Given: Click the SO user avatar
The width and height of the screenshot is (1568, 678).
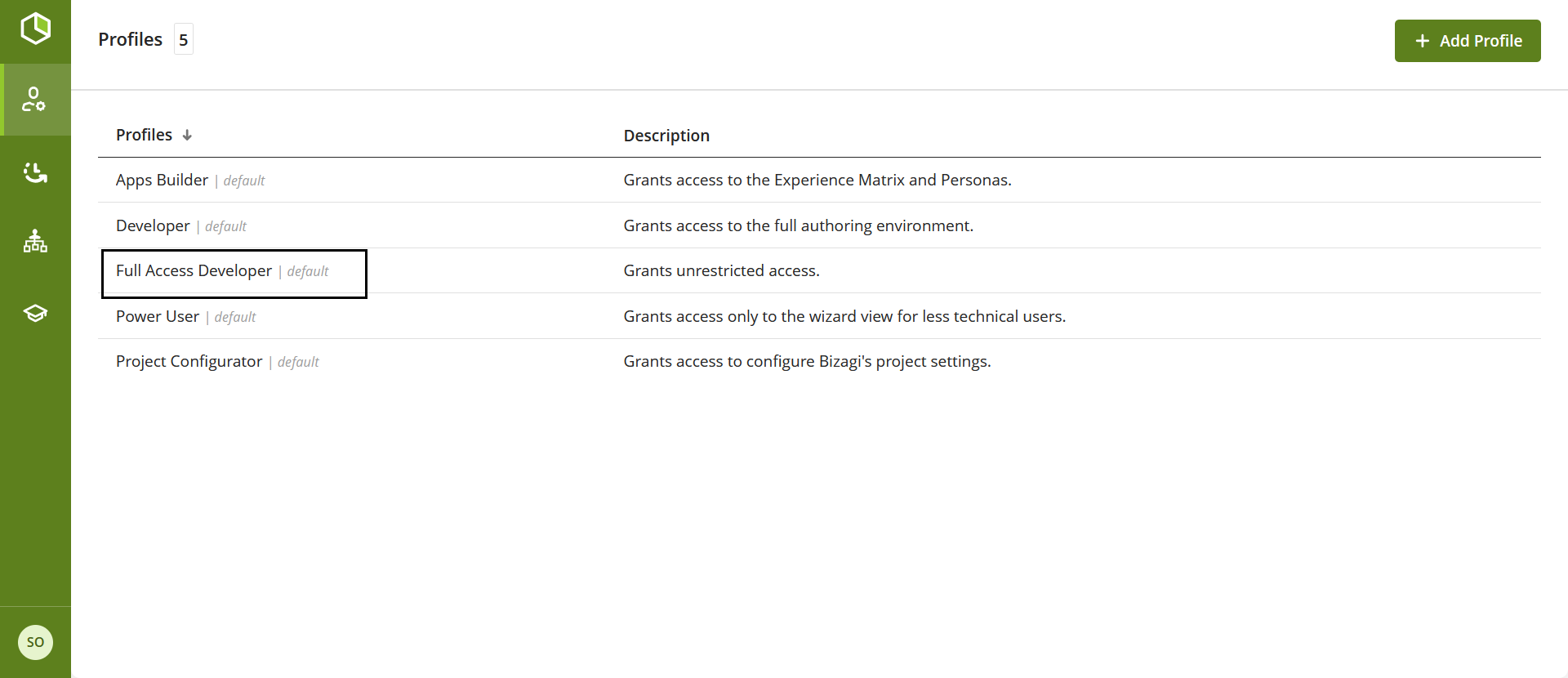Looking at the screenshot, I should [35, 642].
